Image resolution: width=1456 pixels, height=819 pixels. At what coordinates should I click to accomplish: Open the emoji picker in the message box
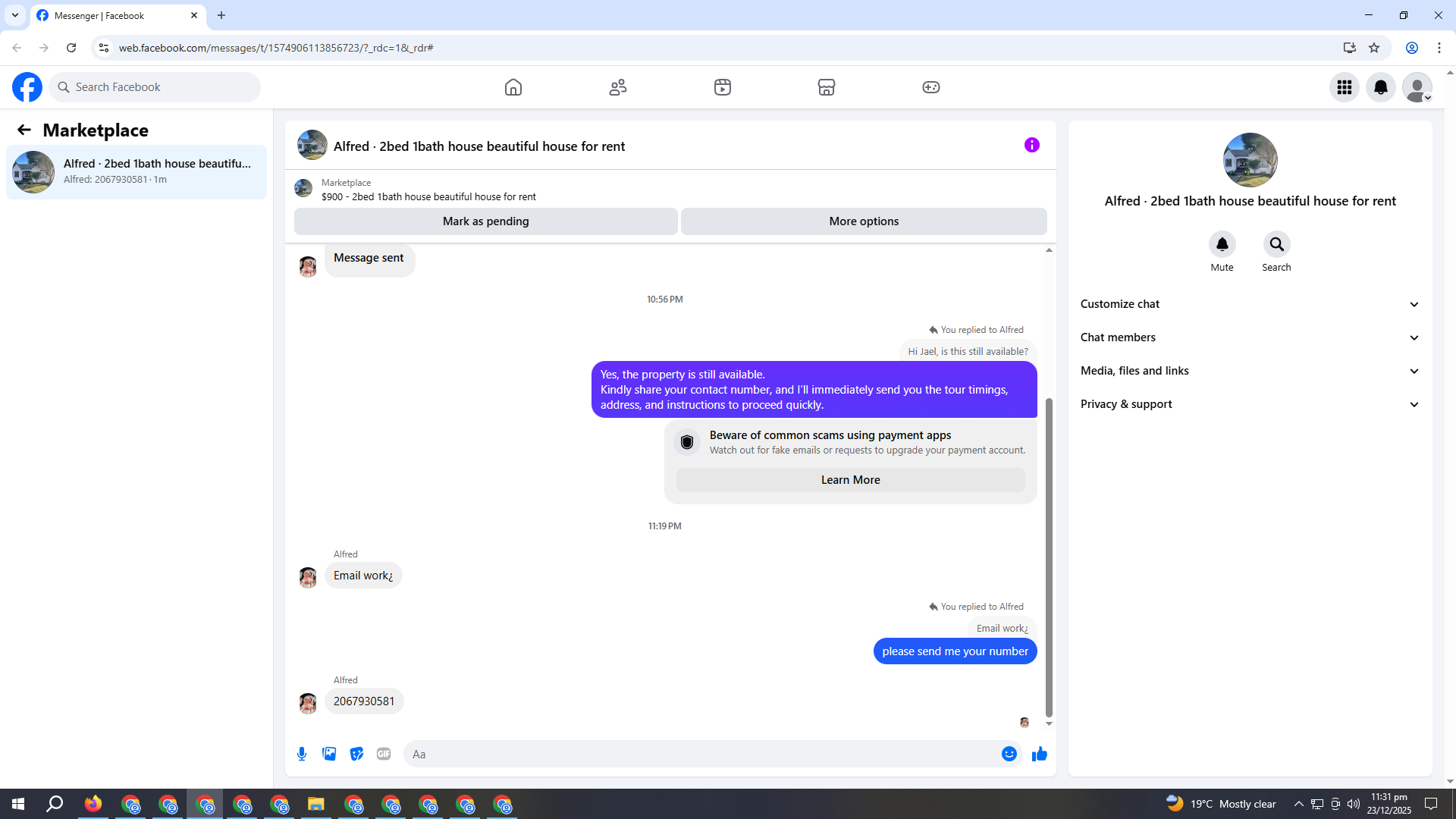[1009, 754]
